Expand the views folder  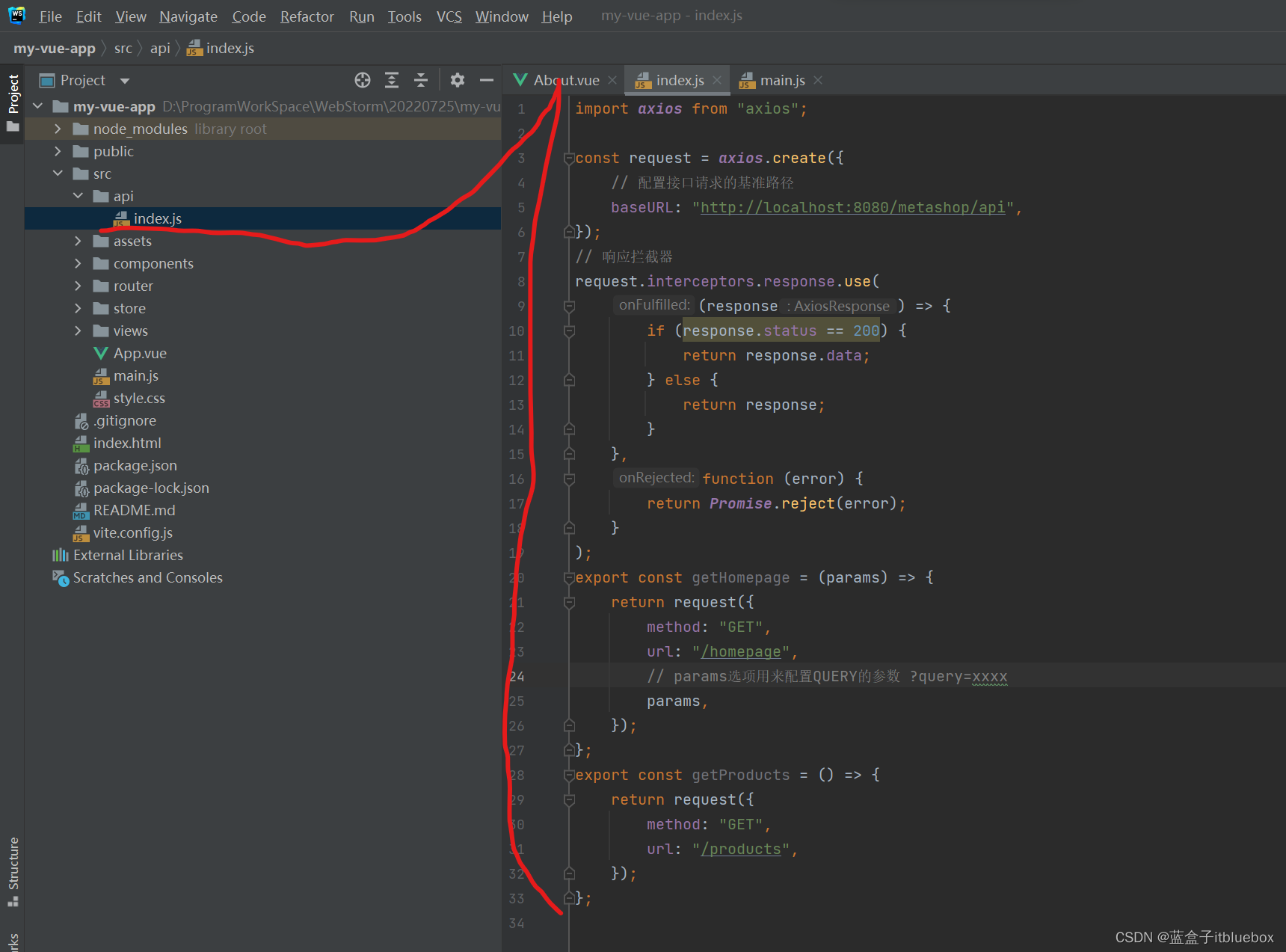[78, 331]
